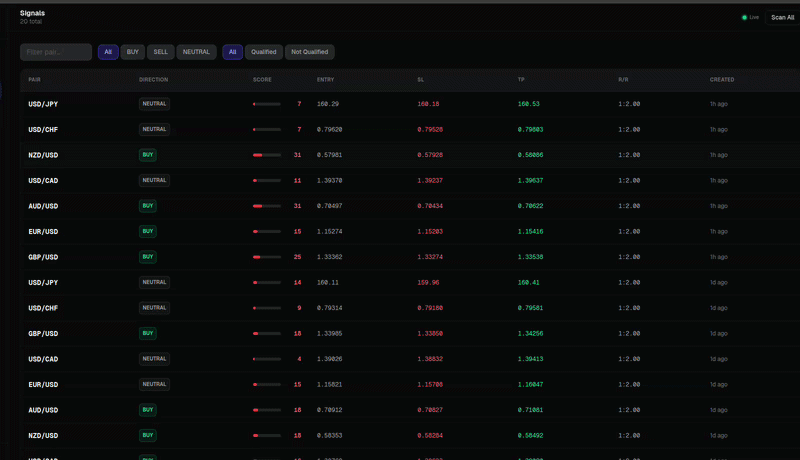Click NEUTRAL badge in row with entry 160.29
Image resolution: width=800 pixels, height=460 pixels.
pyautogui.click(x=154, y=104)
